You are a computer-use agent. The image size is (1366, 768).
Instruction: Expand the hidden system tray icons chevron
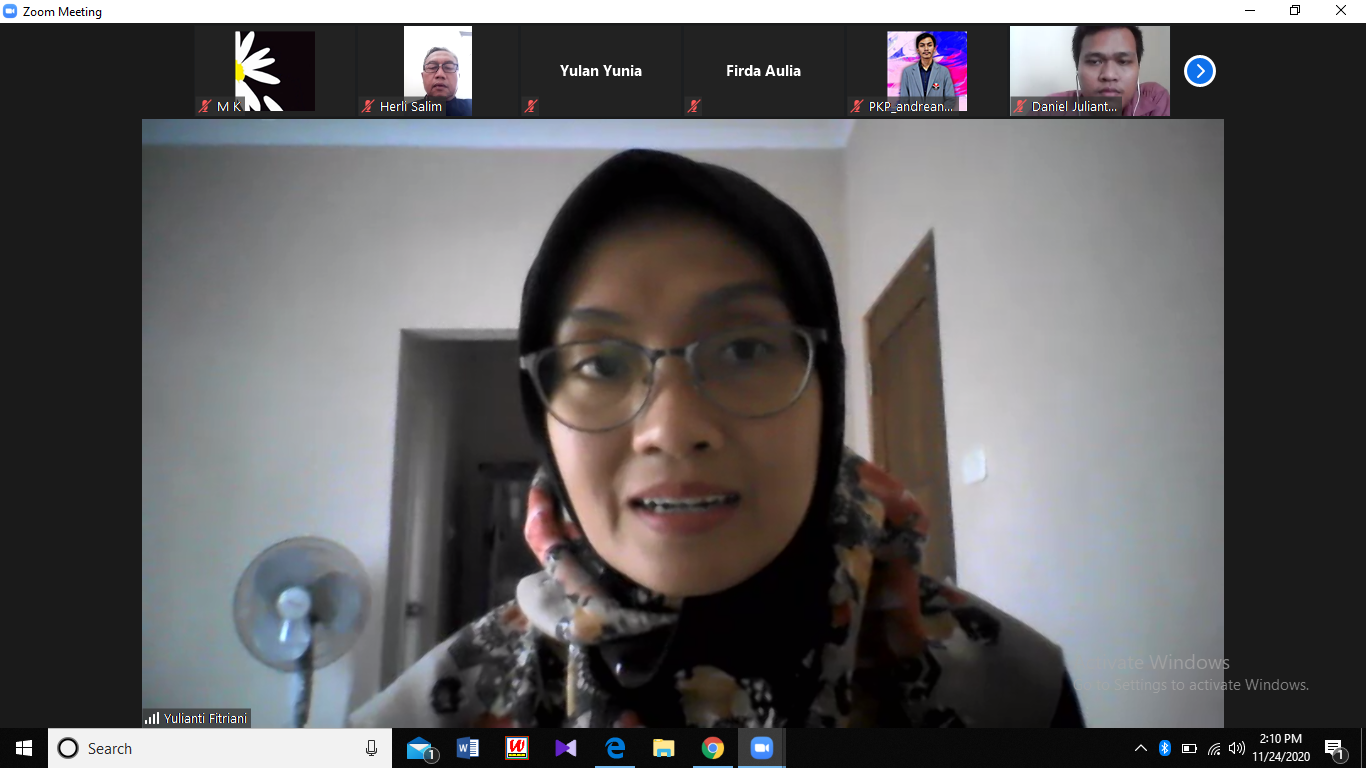[1140, 748]
